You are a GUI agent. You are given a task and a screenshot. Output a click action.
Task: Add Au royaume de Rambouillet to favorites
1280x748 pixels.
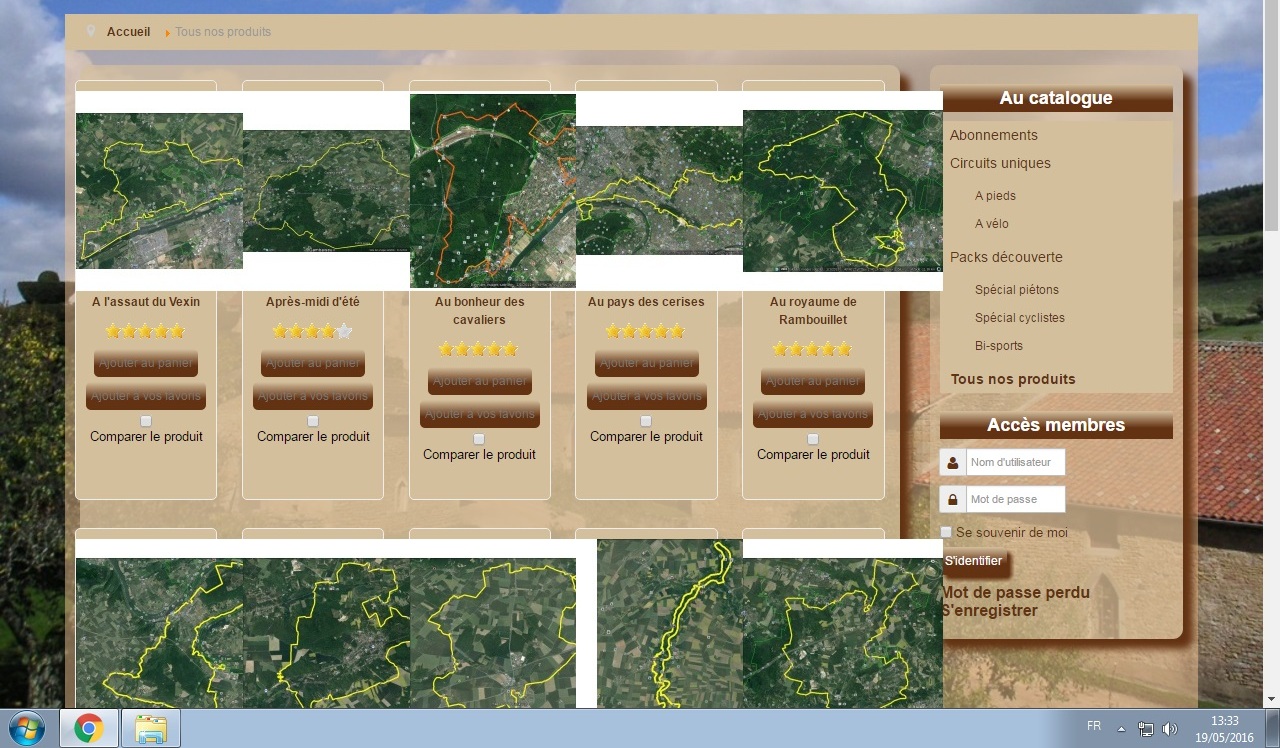[813, 414]
